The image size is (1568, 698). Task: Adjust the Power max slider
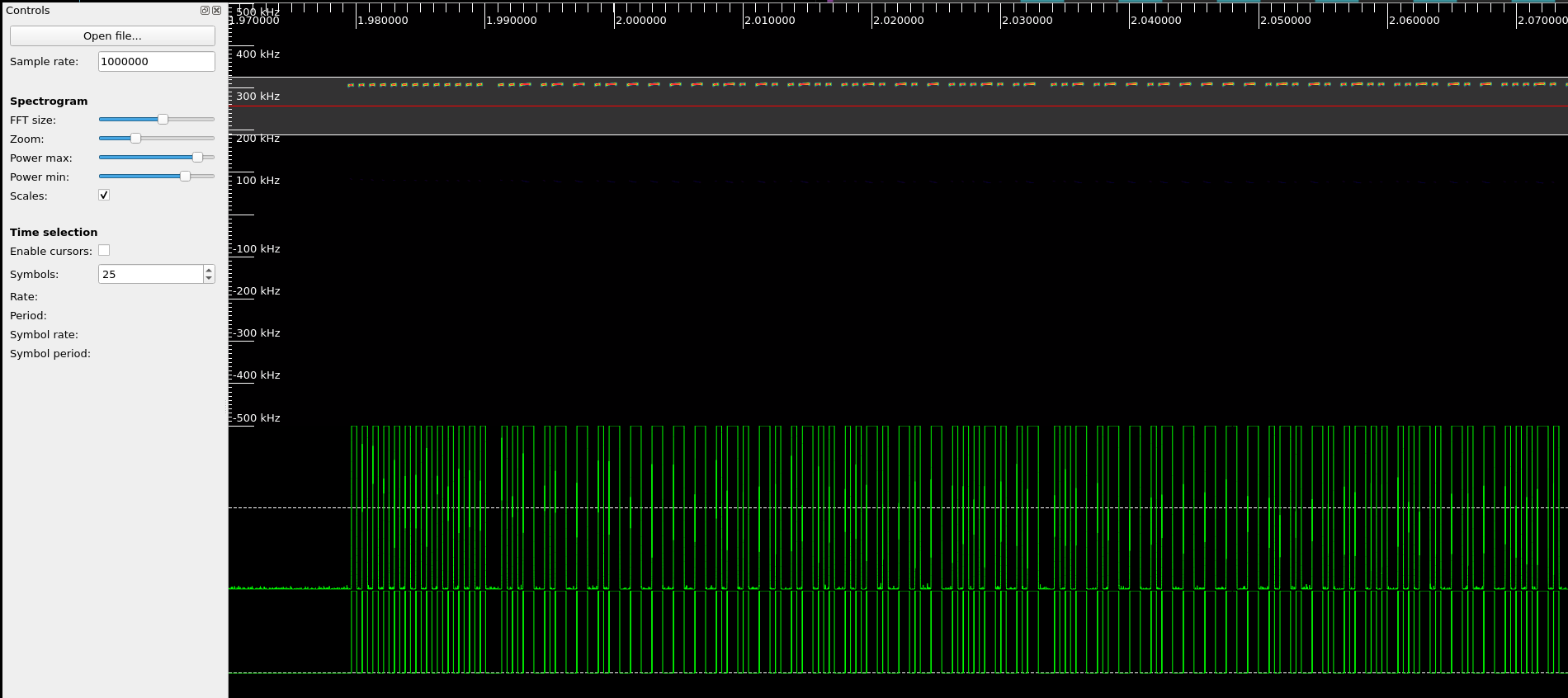(157, 158)
